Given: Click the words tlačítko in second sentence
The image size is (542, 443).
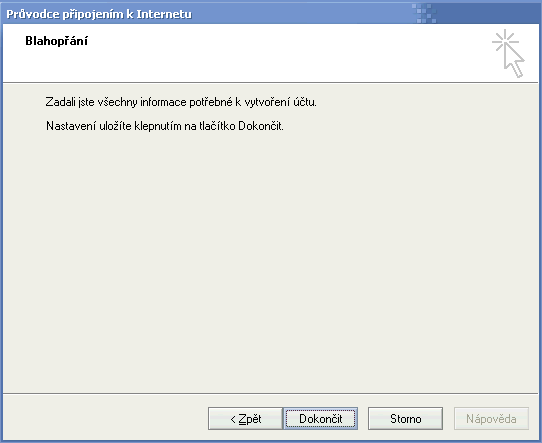Looking at the screenshot, I should pos(217,126).
